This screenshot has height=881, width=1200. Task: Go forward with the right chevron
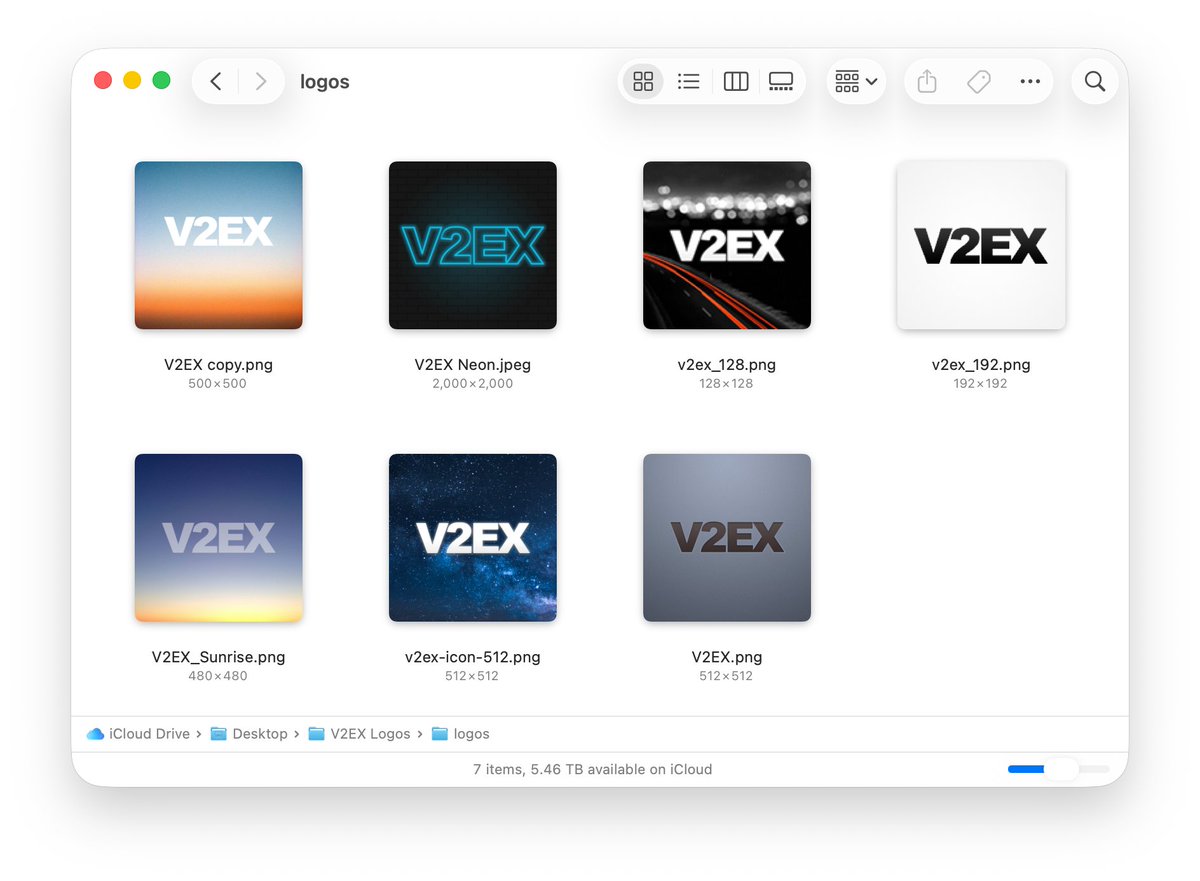click(x=260, y=81)
